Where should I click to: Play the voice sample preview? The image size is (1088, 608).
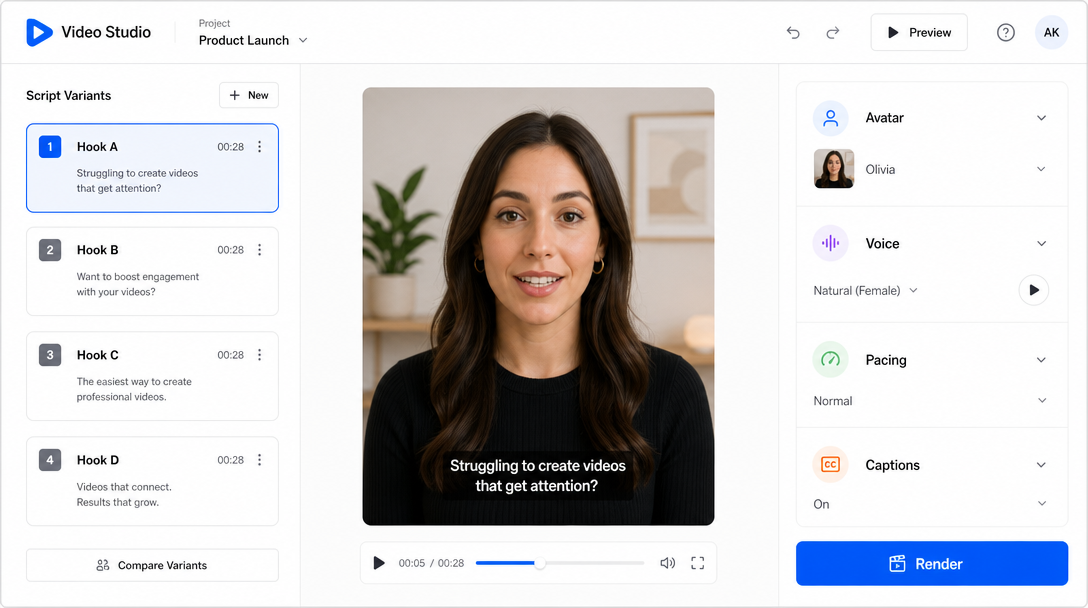click(x=1033, y=290)
